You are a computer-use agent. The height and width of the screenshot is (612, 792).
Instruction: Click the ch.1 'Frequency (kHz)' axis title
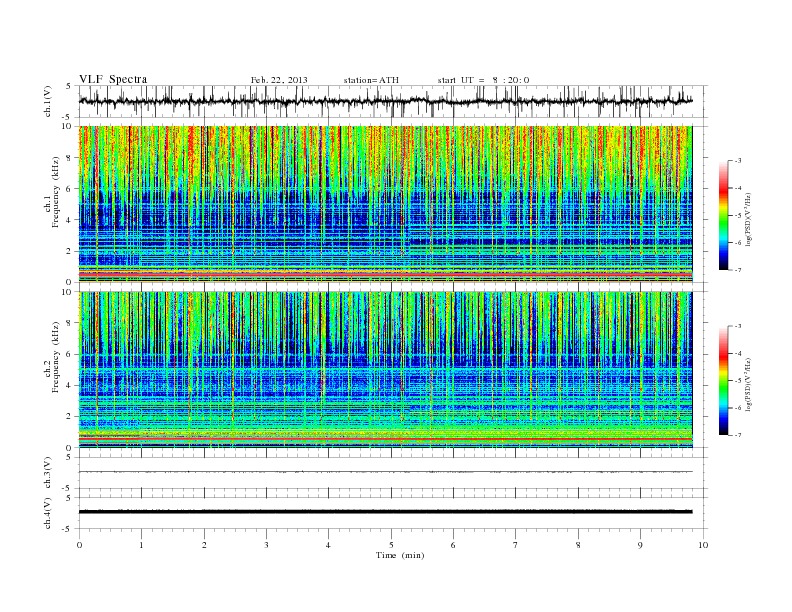pos(56,192)
